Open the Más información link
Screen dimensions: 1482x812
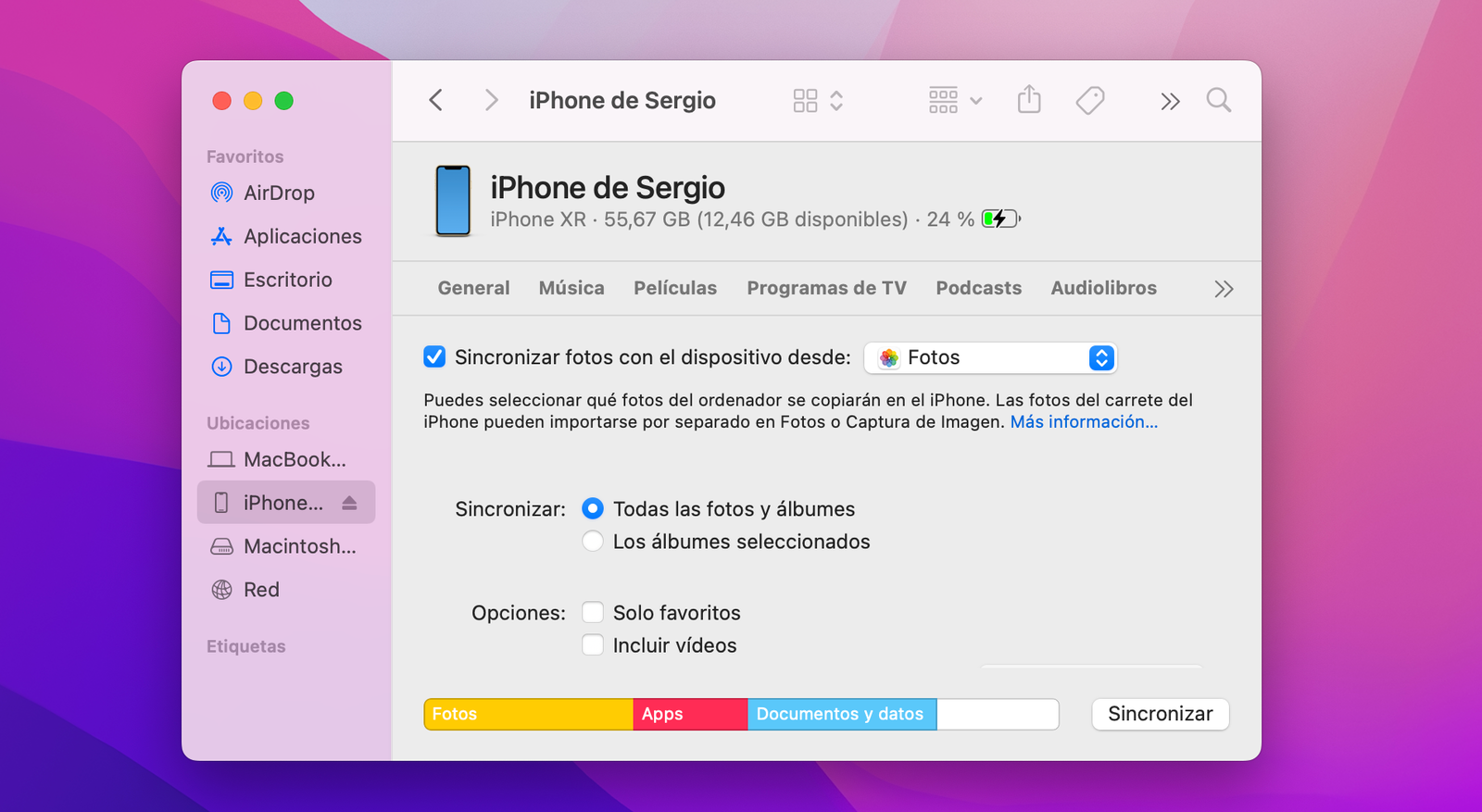tap(1084, 422)
